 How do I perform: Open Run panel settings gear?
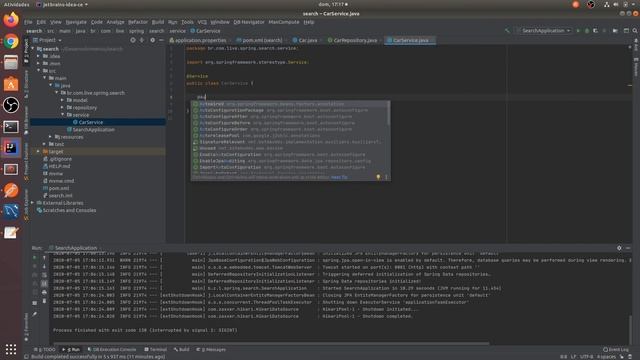619,248
